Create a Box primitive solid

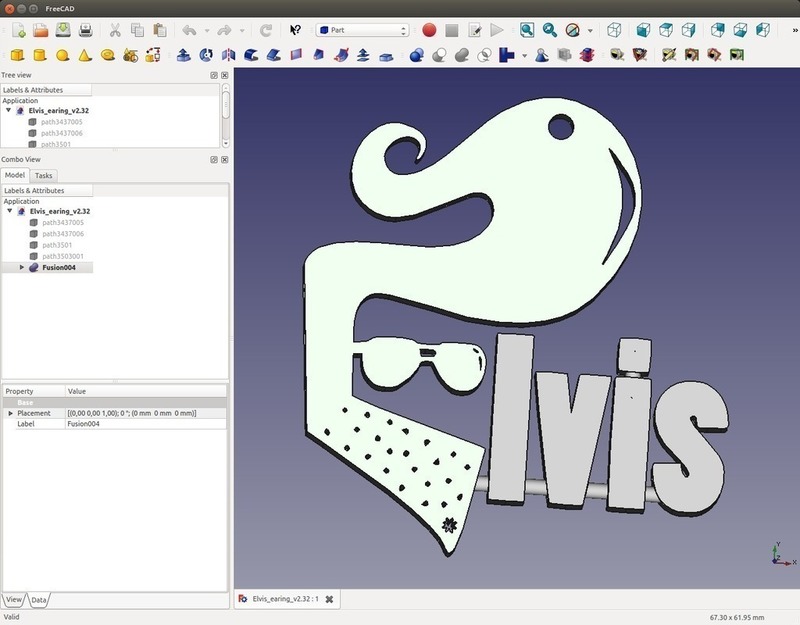pos(17,55)
